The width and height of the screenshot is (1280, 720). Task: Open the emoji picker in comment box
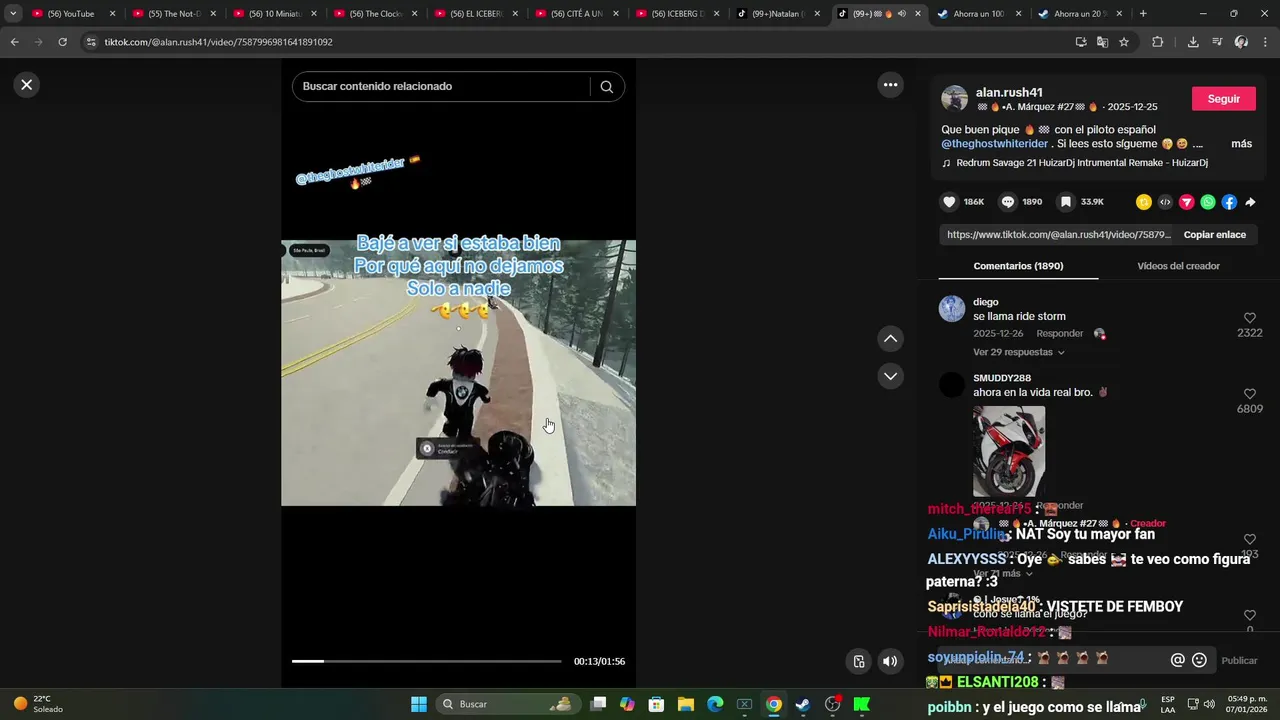pyautogui.click(x=1199, y=660)
